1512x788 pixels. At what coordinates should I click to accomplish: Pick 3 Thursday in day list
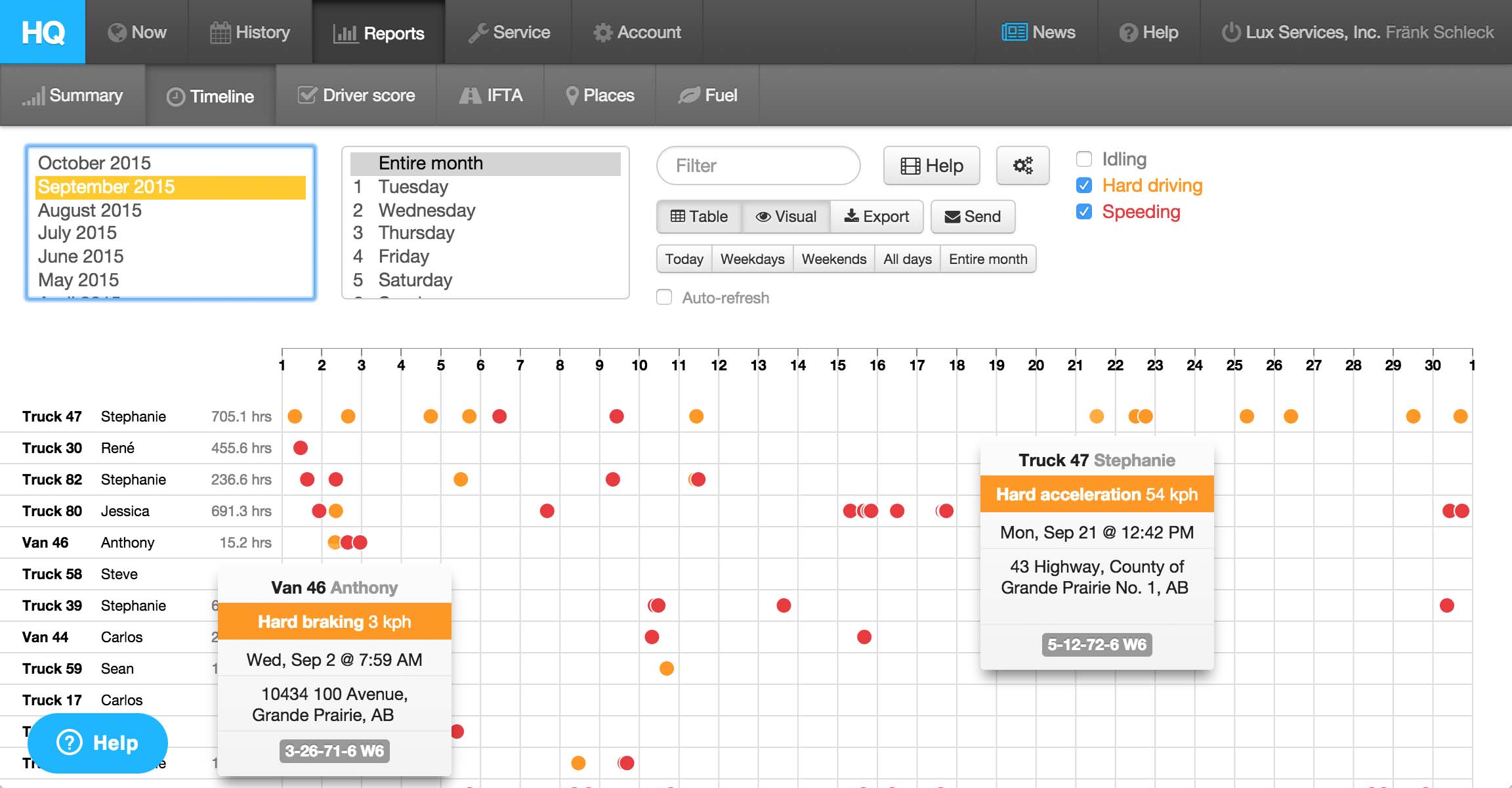[416, 233]
